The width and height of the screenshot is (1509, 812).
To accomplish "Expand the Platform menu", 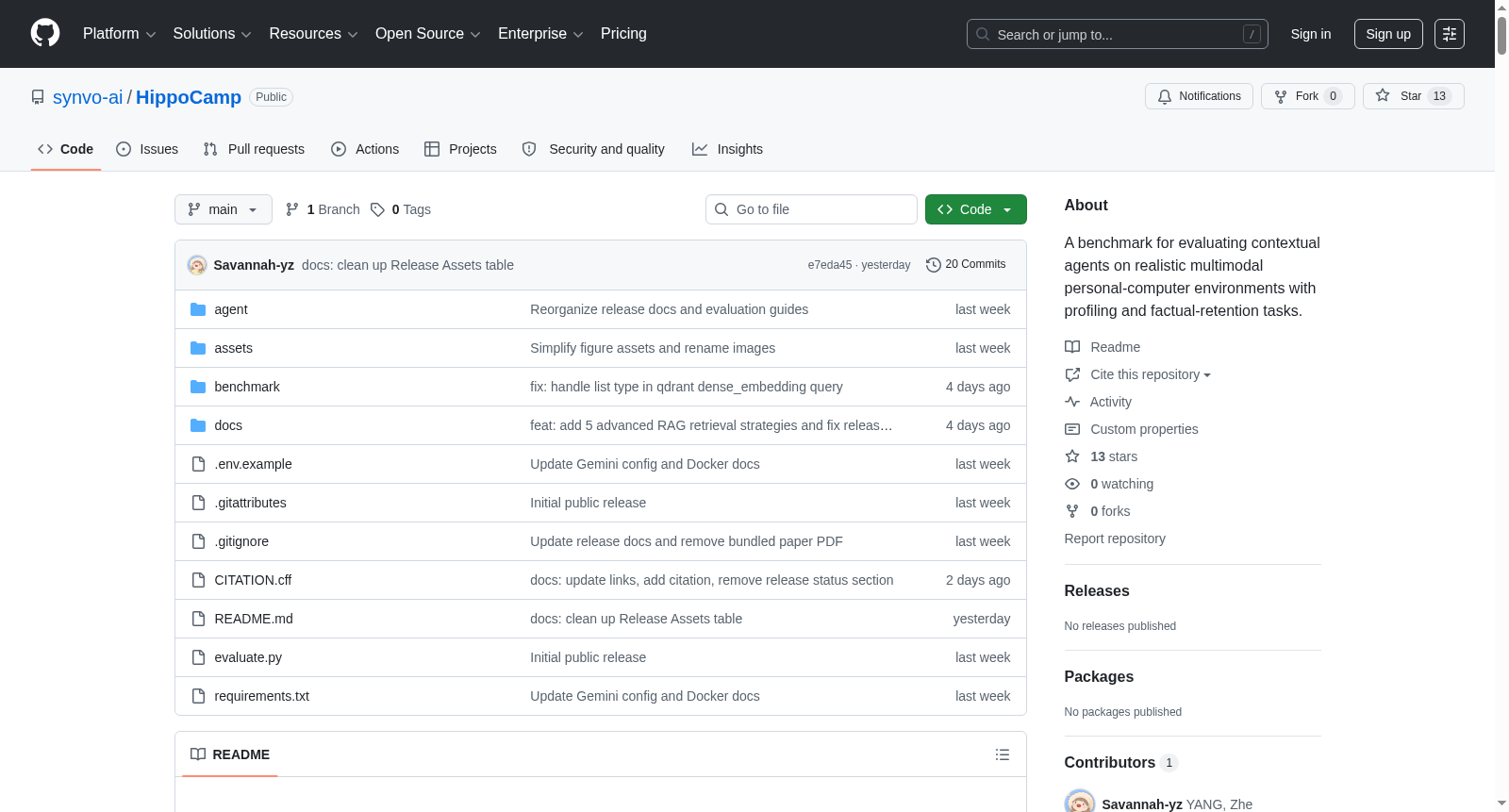I will coord(119,34).
